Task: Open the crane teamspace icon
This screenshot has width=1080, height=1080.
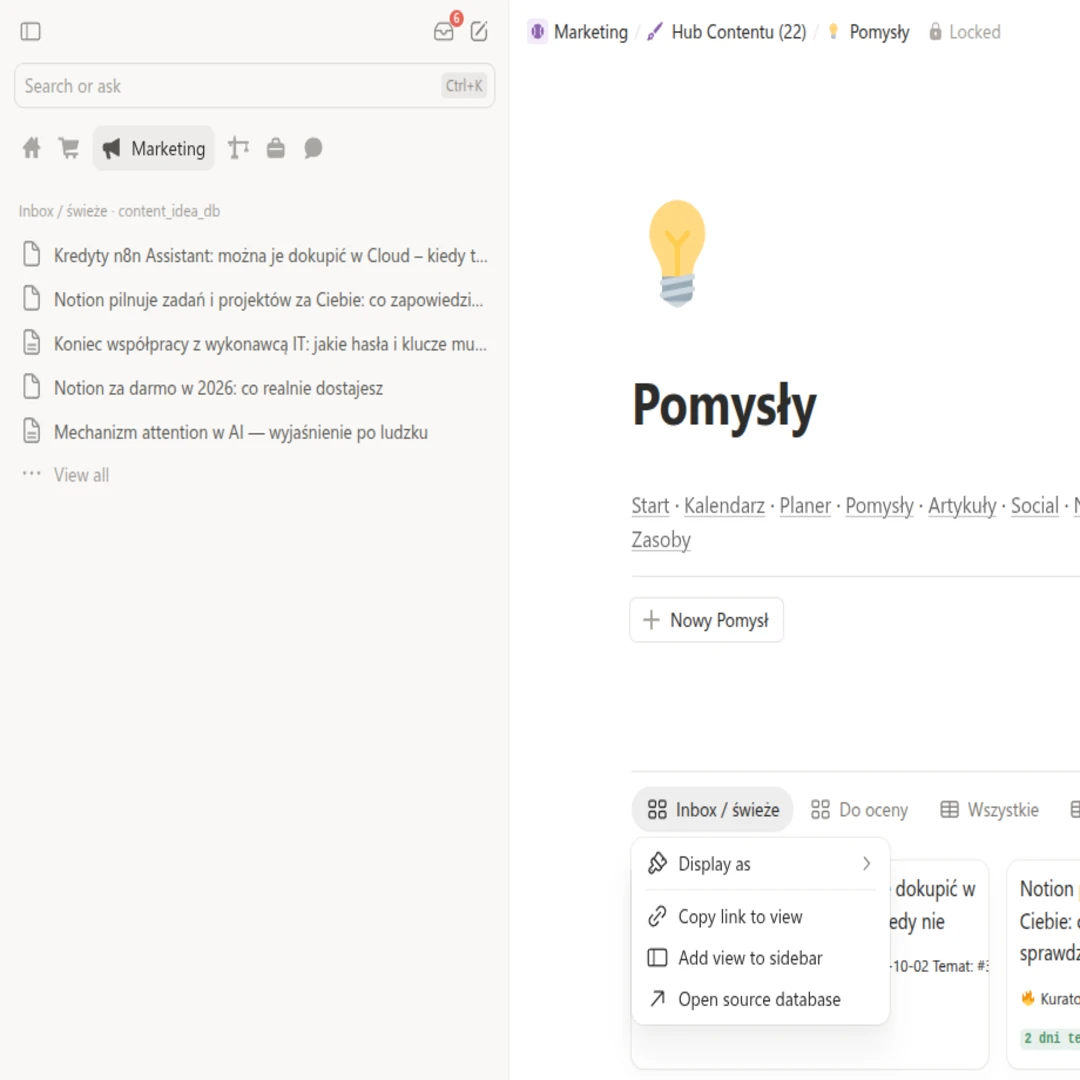Action: (x=238, y=148)
